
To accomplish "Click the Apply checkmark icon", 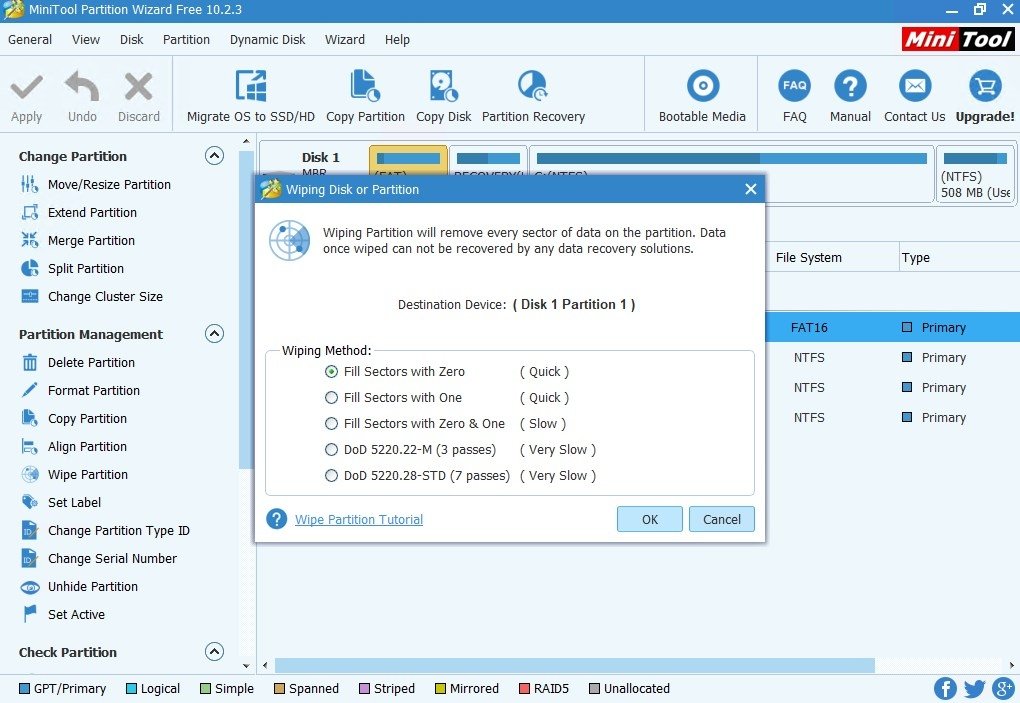I will 27,87.
